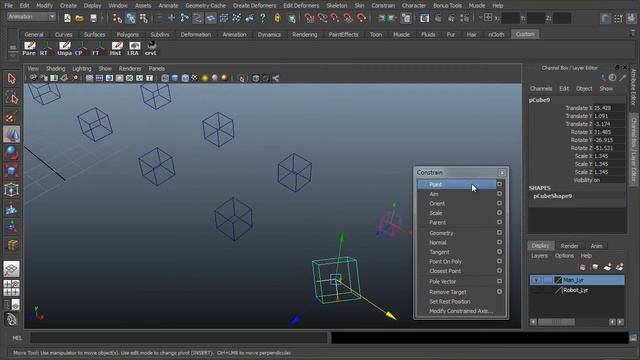Click the new scene icon
Image resolution: width=640 pixels, height=360 pixels.
[x=67, y=18]
